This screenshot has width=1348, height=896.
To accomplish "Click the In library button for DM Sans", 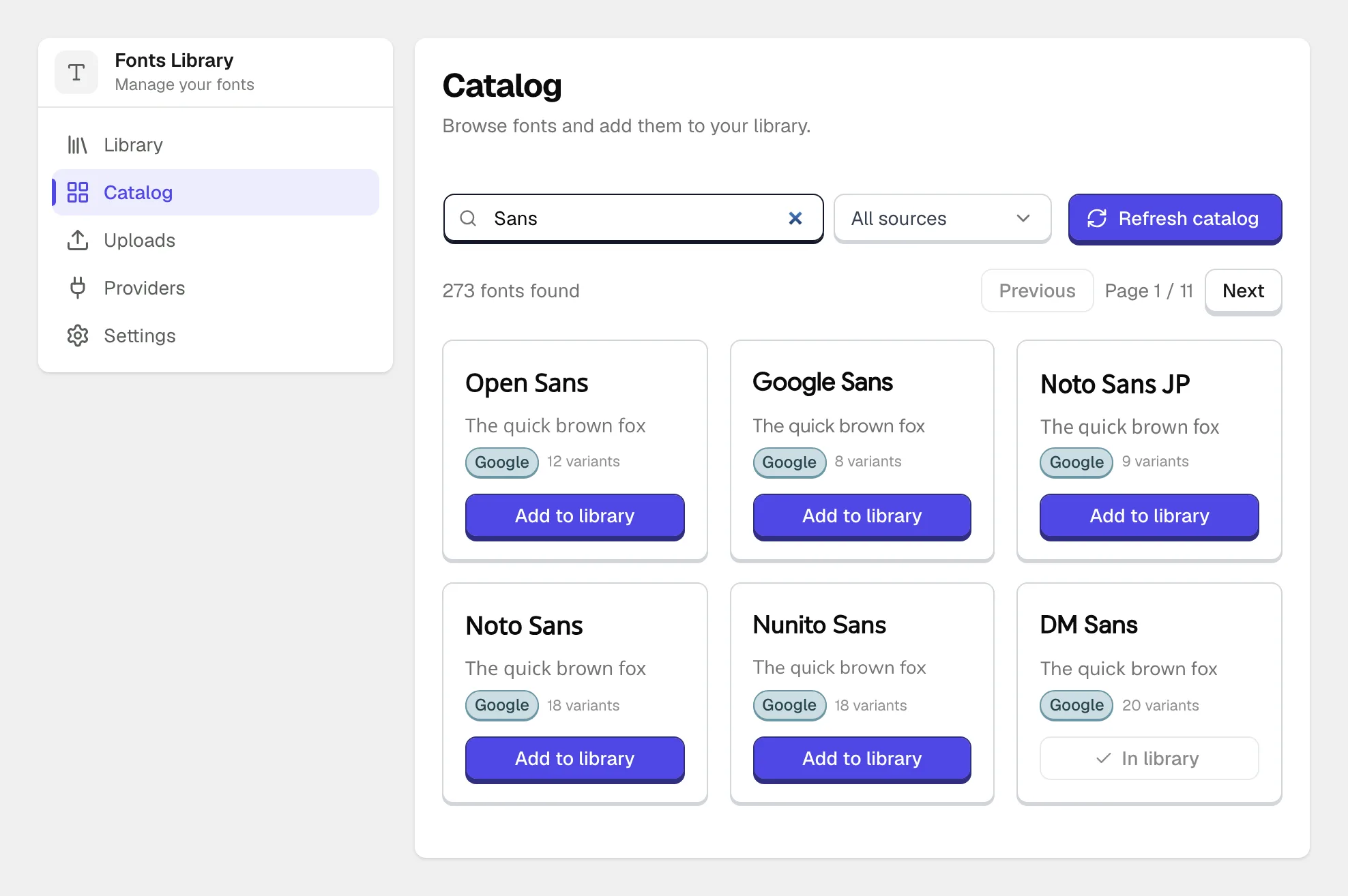I will 1149,758.
